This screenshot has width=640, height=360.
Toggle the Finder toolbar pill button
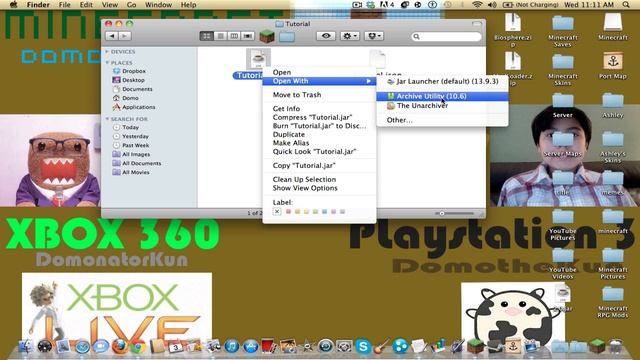click(x=477, y=24)
